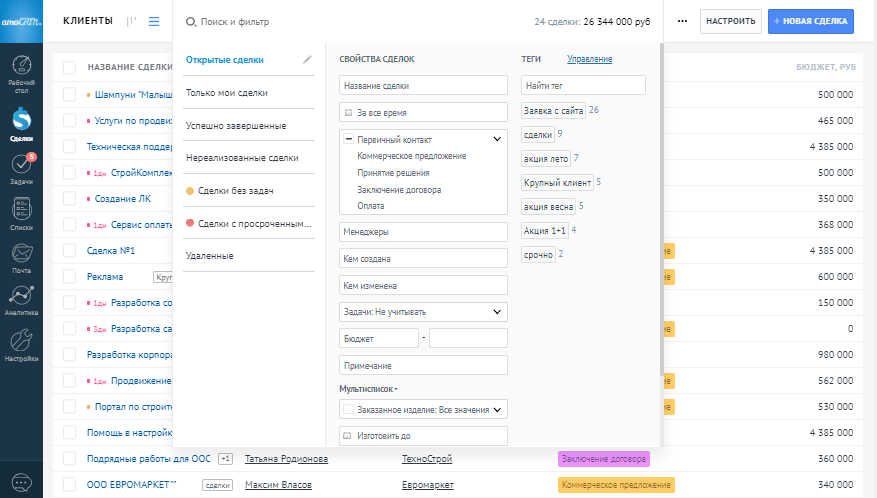Click the chat bubble icon at bottom left
Image resolution: width=877 pixels, height=498 pixels.
tap(21, 482)
